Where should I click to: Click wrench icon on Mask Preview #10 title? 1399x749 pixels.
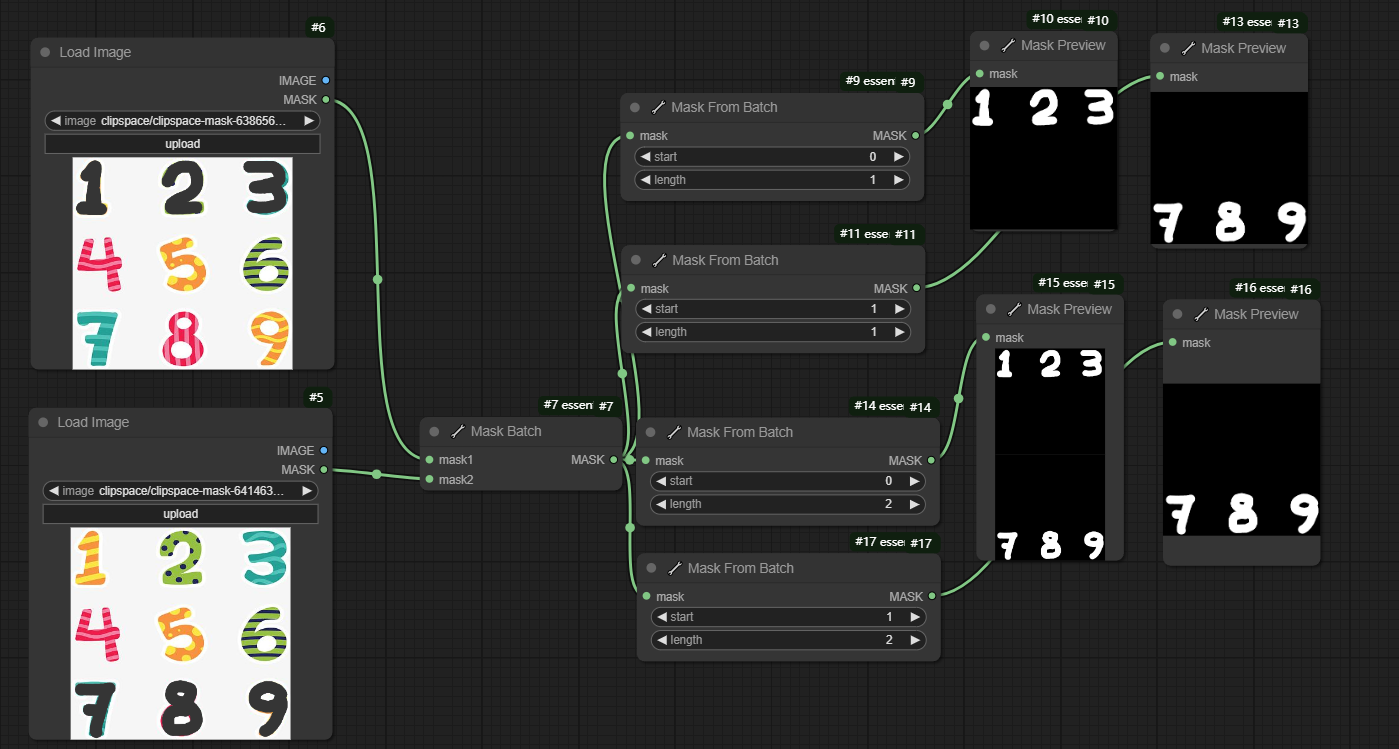(1008, 45)
